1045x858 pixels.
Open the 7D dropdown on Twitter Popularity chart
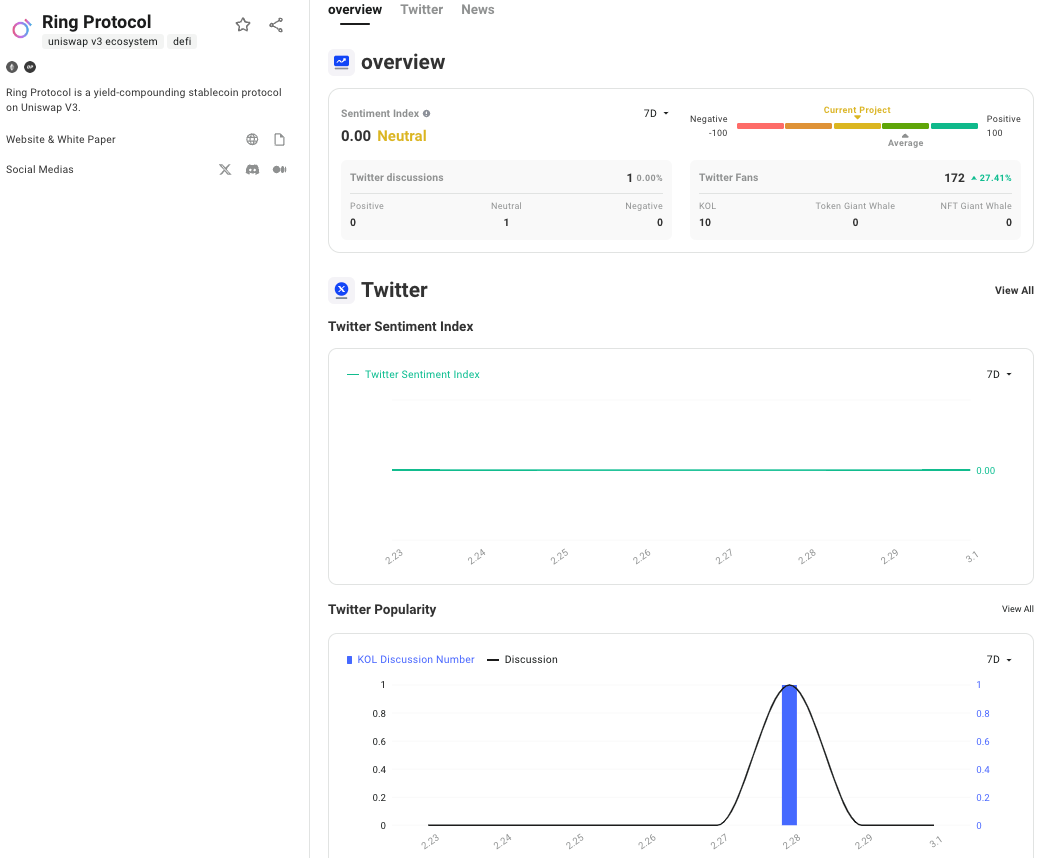click(x=999, y=660)
